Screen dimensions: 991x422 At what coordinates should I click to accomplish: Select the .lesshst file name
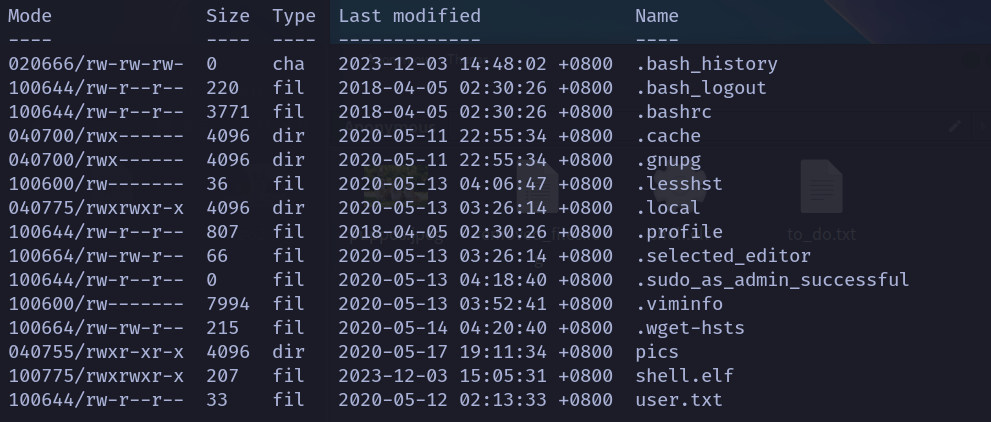pos(679,184)
